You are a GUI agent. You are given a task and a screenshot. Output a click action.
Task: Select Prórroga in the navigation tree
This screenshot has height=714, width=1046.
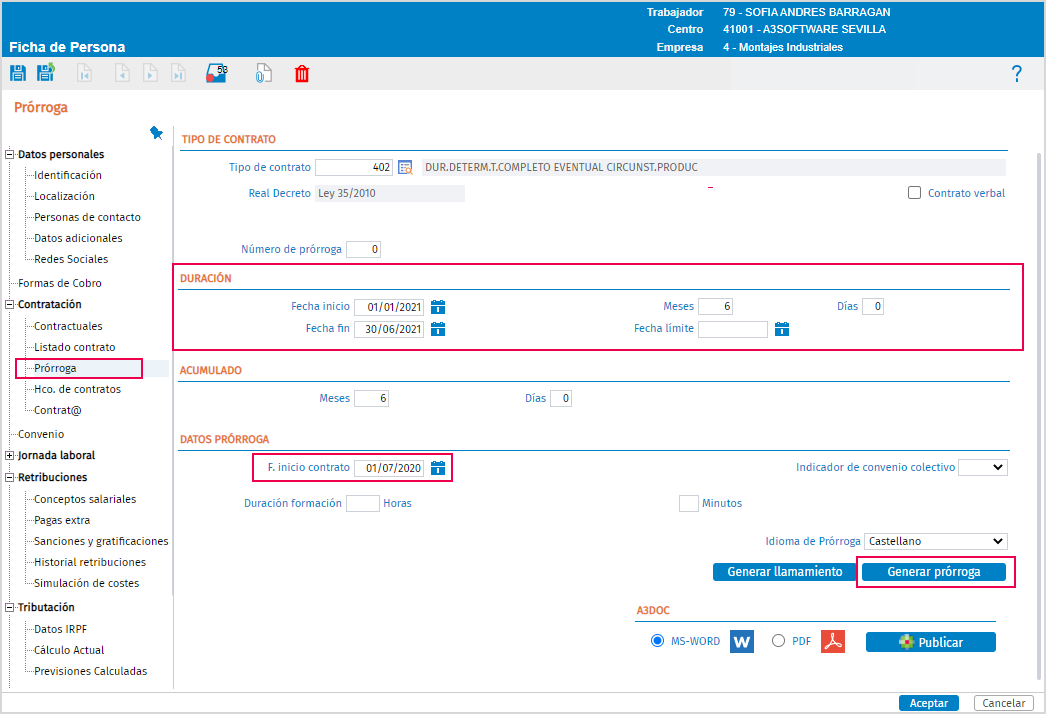[55, 368]
